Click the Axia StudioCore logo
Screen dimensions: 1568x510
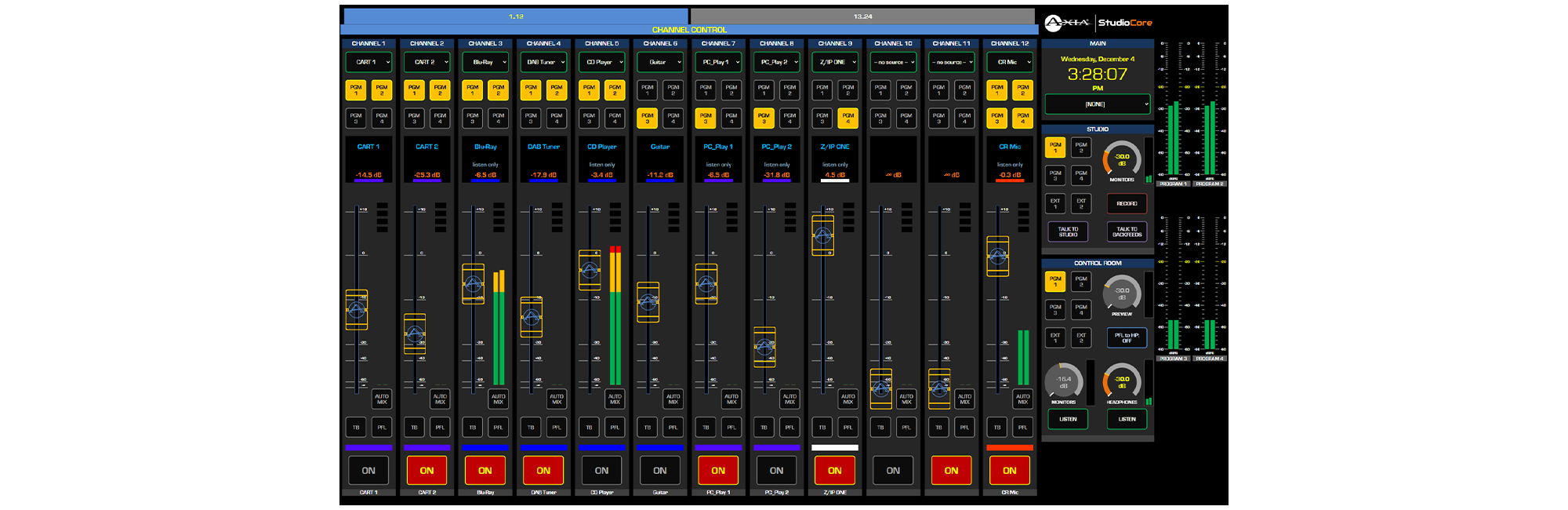click(x=1098, y=23)
